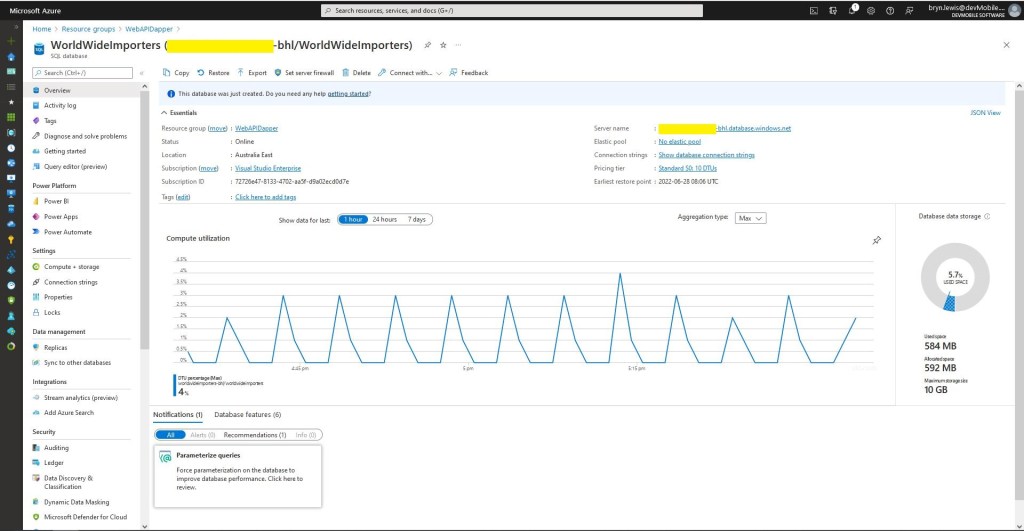Select the 7 days time range
Screen dimensions: 1024x531
416,219
